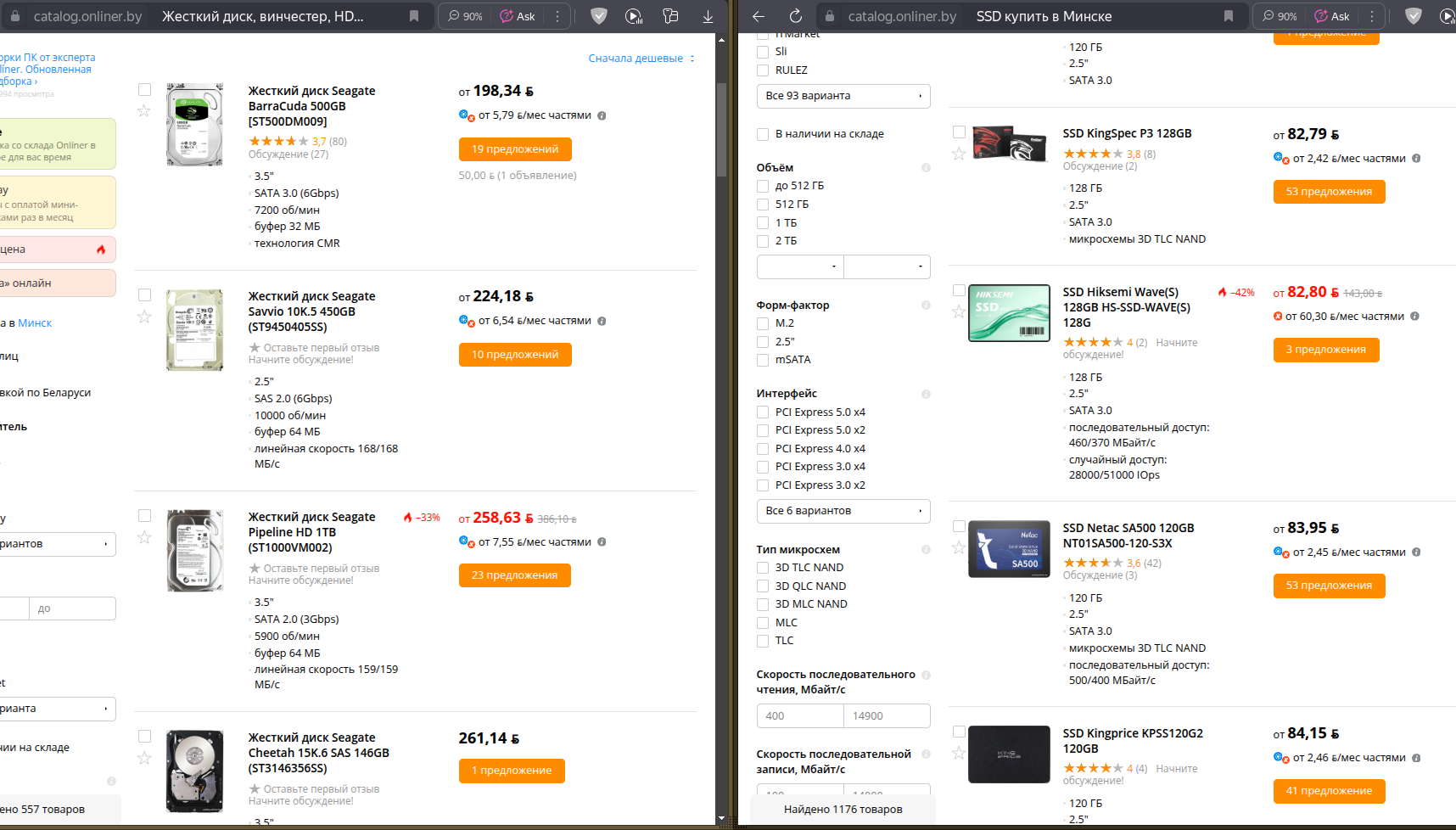Click info icon next to Интерфейс filter

pyautogui.click(x=926, y=394)
